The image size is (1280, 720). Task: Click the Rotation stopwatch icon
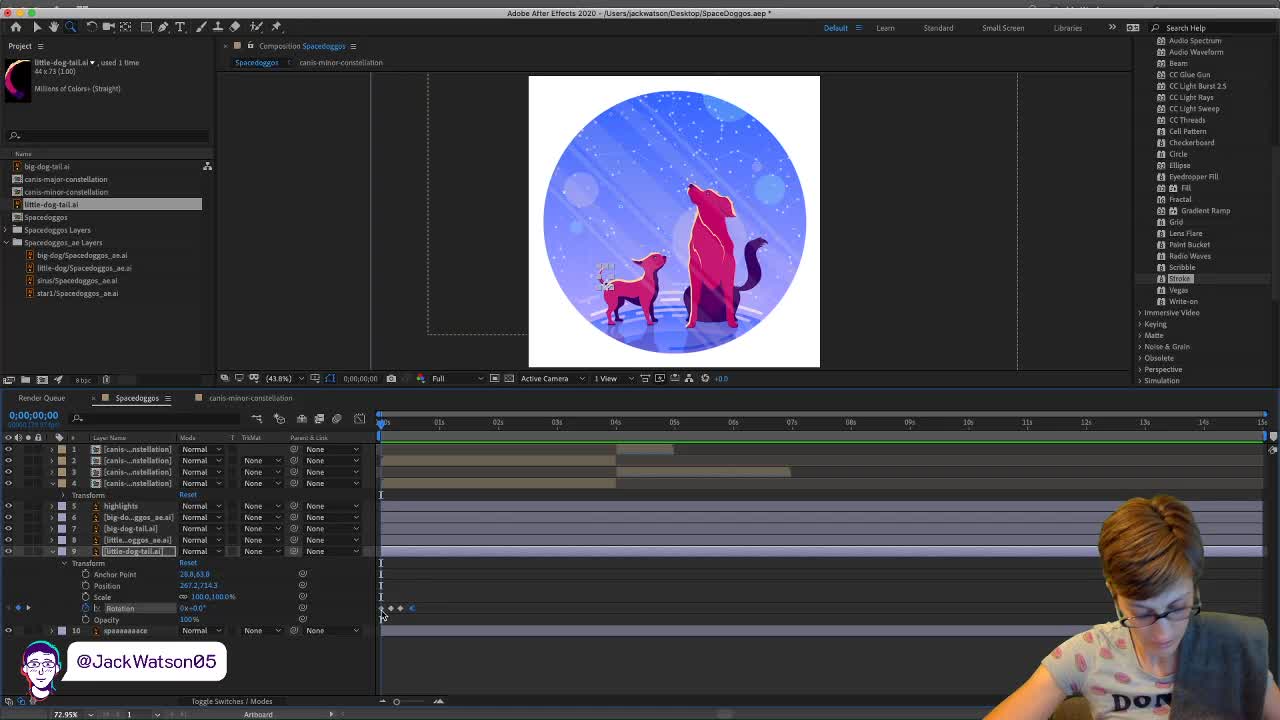pos(85,608)
